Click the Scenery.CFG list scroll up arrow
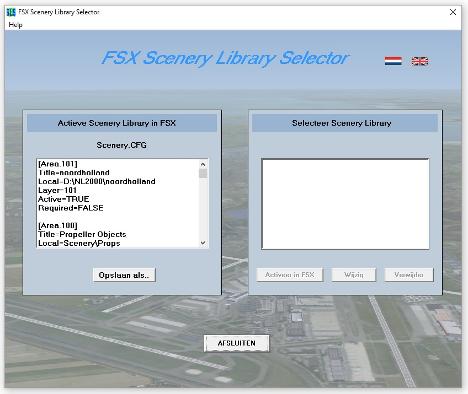 [x=203, y=164]
